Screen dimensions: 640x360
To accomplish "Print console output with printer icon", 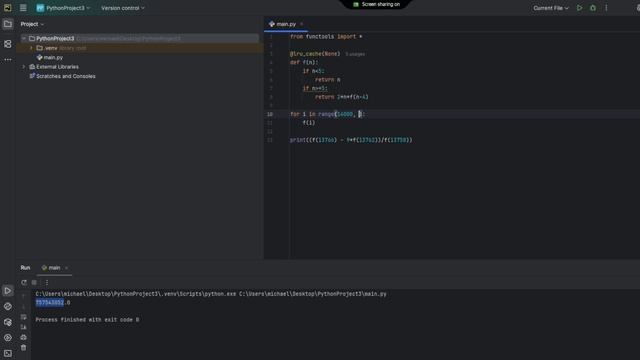I will tap(24, 337).
